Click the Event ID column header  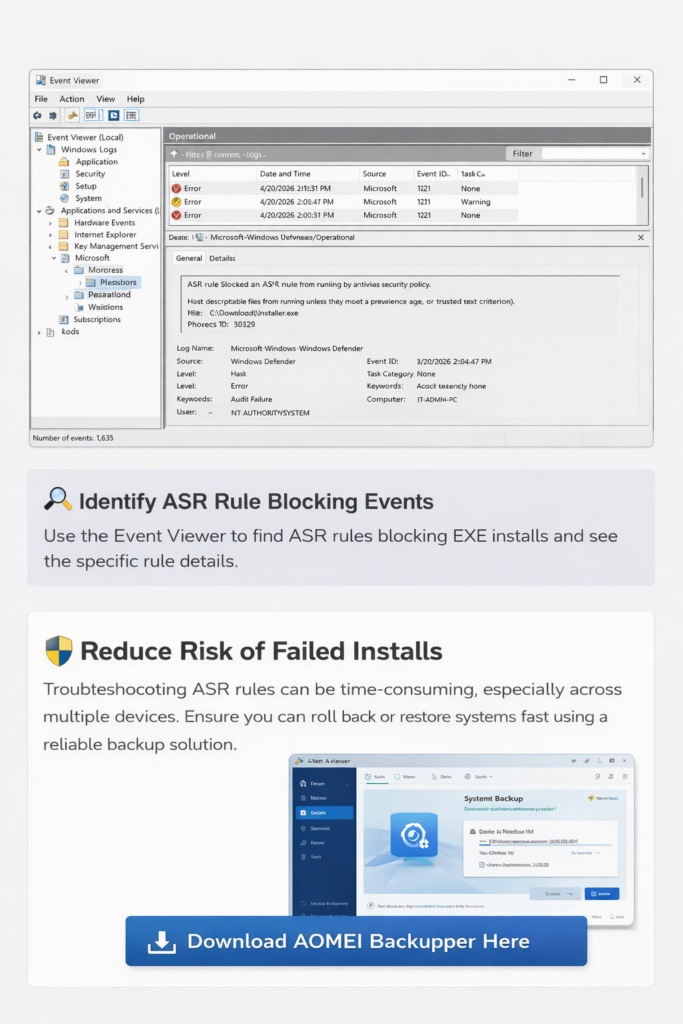[435, 174]
